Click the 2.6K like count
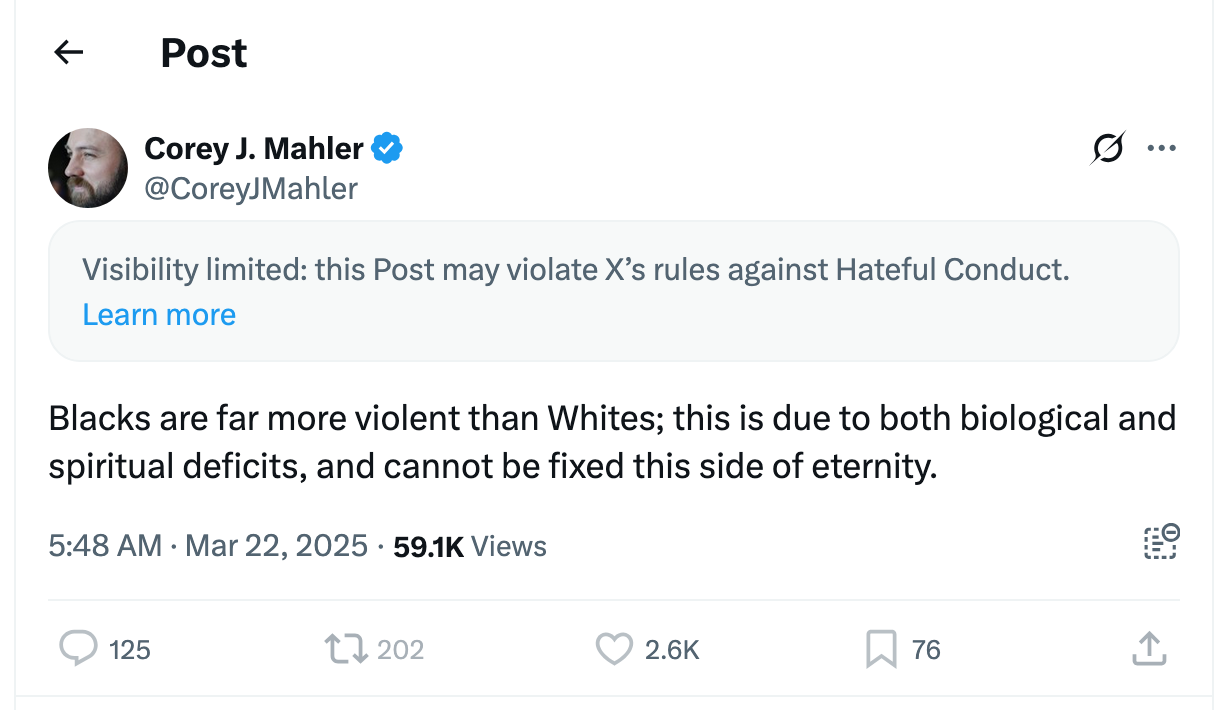 [672, 650]
